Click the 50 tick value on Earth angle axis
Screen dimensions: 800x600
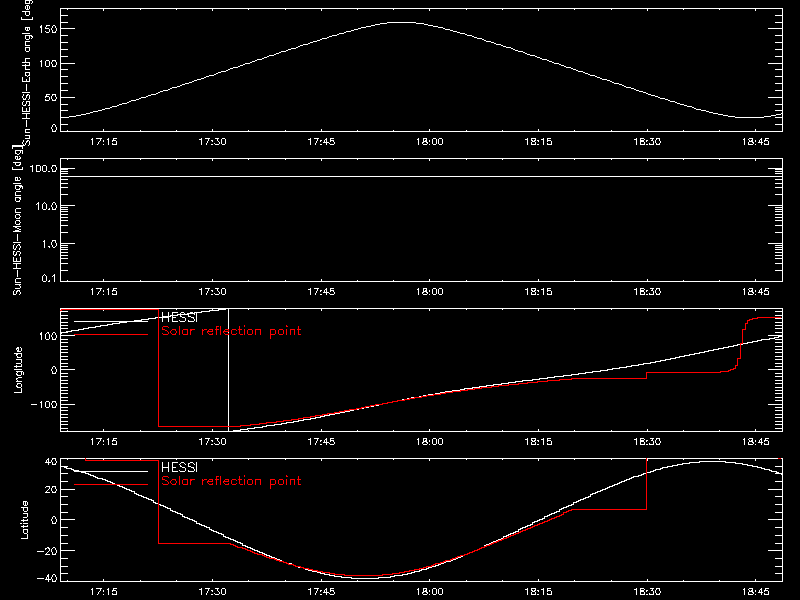51,97
